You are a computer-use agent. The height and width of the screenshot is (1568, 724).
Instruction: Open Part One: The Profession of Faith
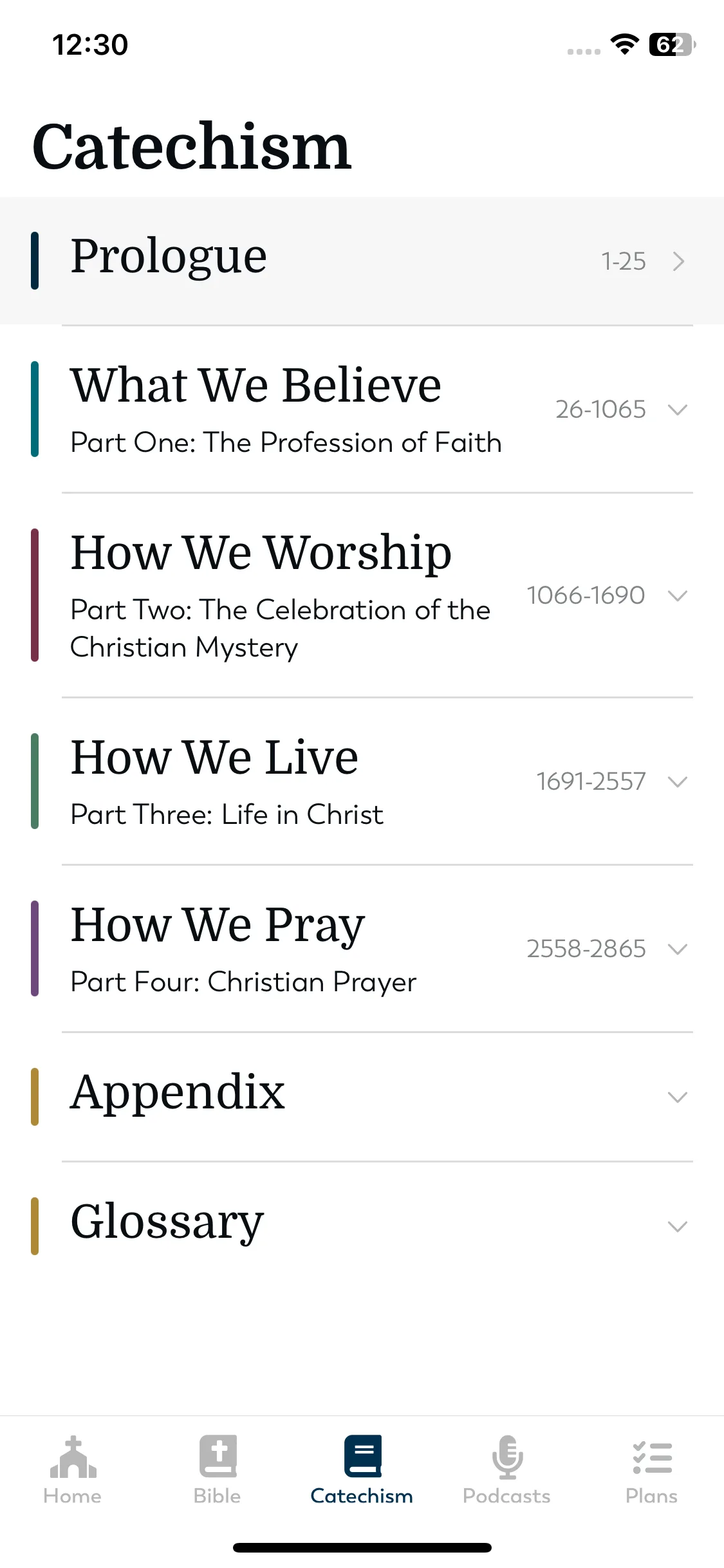tap(286, 443)
